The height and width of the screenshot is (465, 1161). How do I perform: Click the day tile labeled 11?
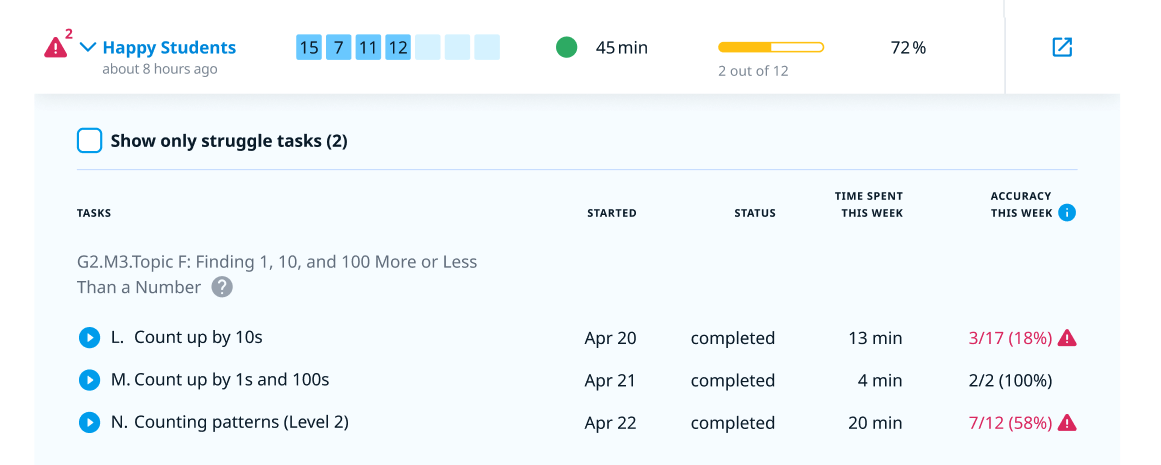pos(368,47)
